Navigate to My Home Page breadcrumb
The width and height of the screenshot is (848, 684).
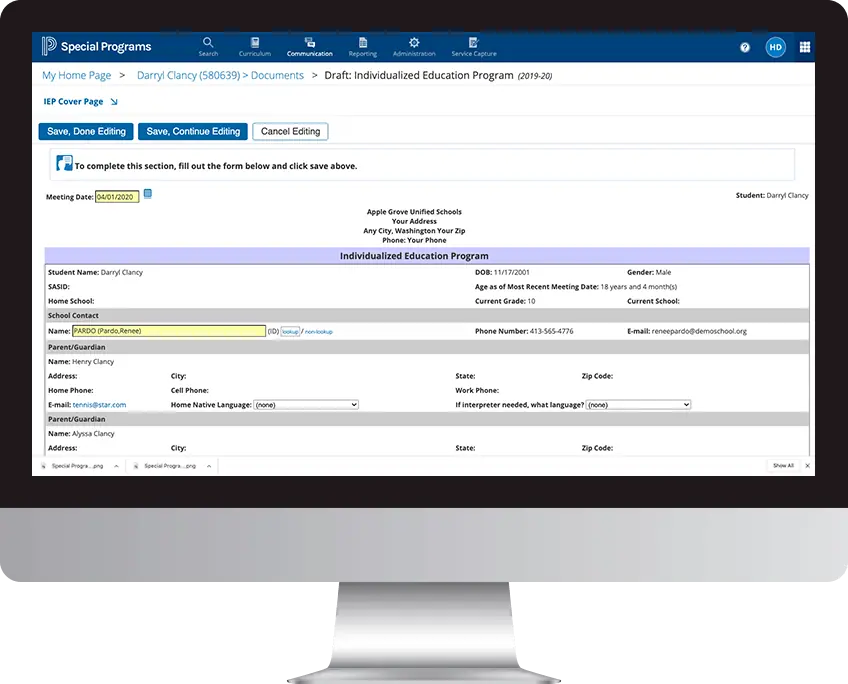(76, 75)
